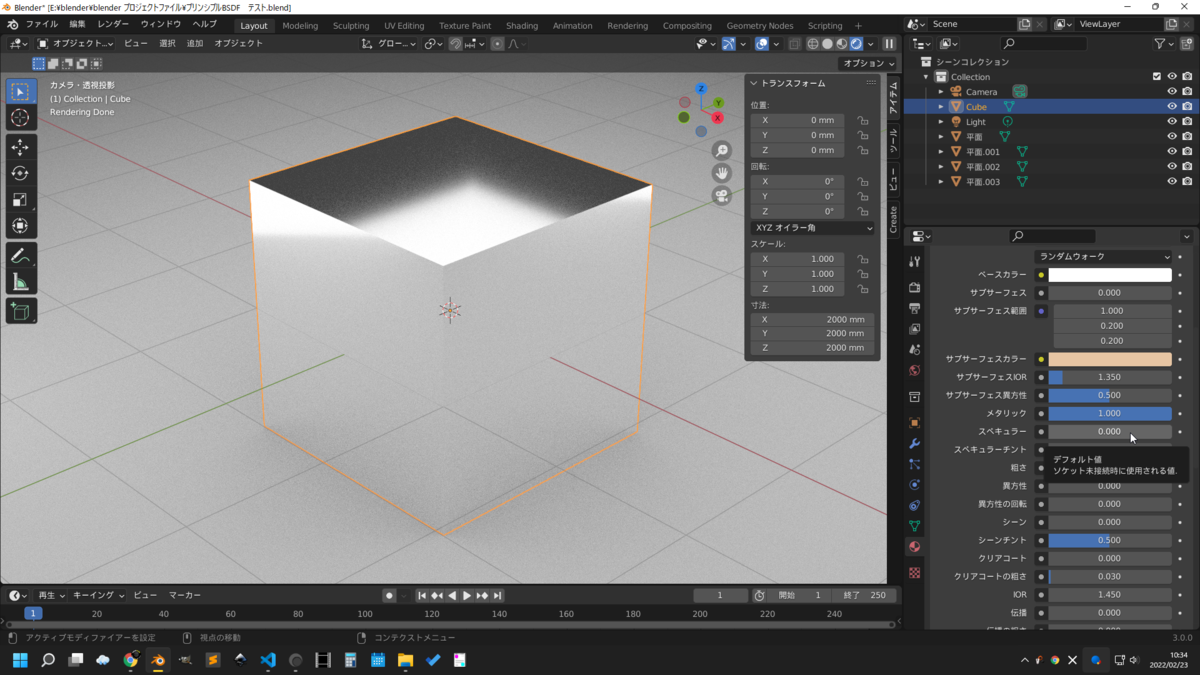Toggle lock on Scale Z field
1200x675 pixels.
862,288
